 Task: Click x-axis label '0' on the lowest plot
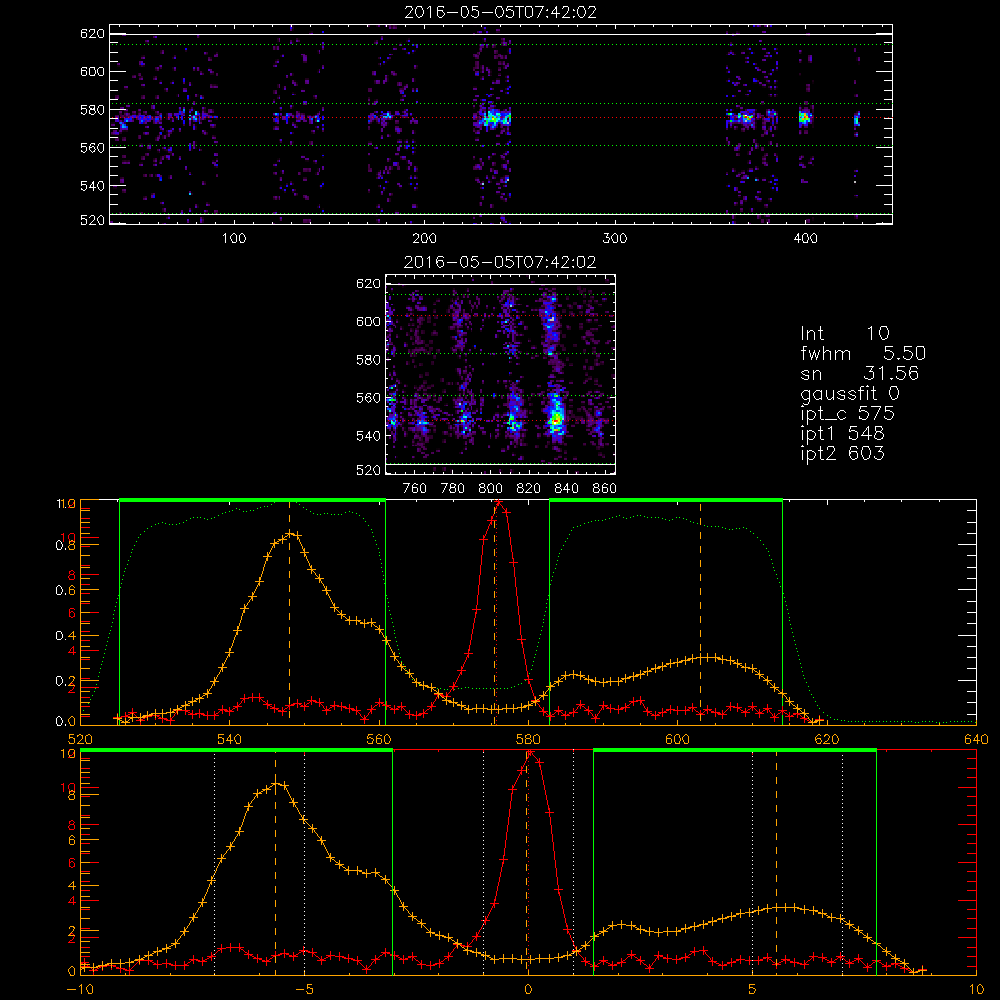pos(528,990)
